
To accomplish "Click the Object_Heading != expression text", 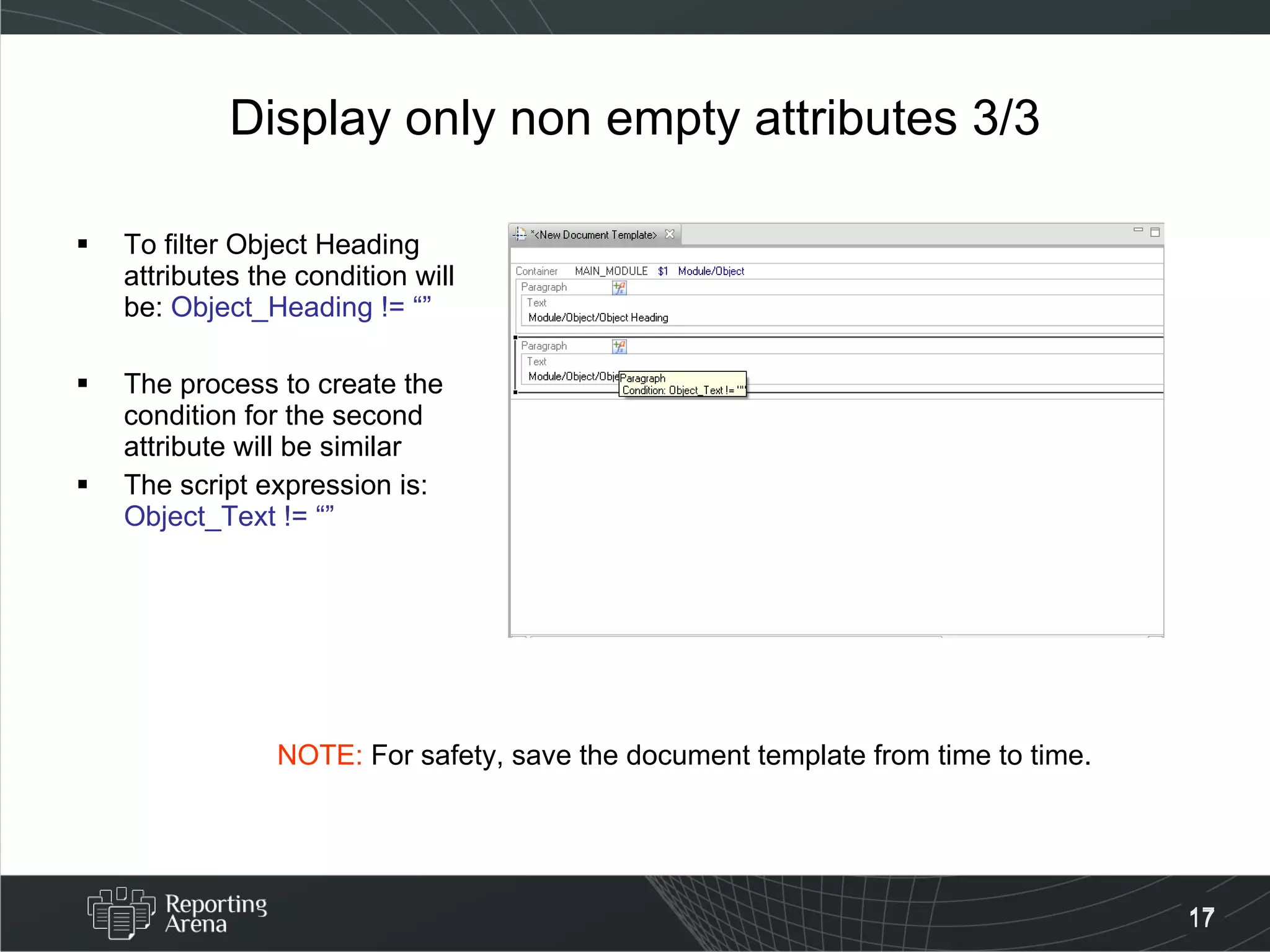I will (301, 307).
